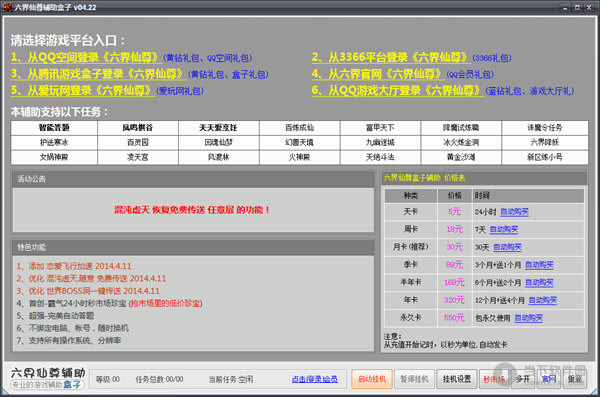The image size is (600, 397).
Task: Open the QQ游戏大厅 login link
Action: pyautogui.click(x=397, y=90)
